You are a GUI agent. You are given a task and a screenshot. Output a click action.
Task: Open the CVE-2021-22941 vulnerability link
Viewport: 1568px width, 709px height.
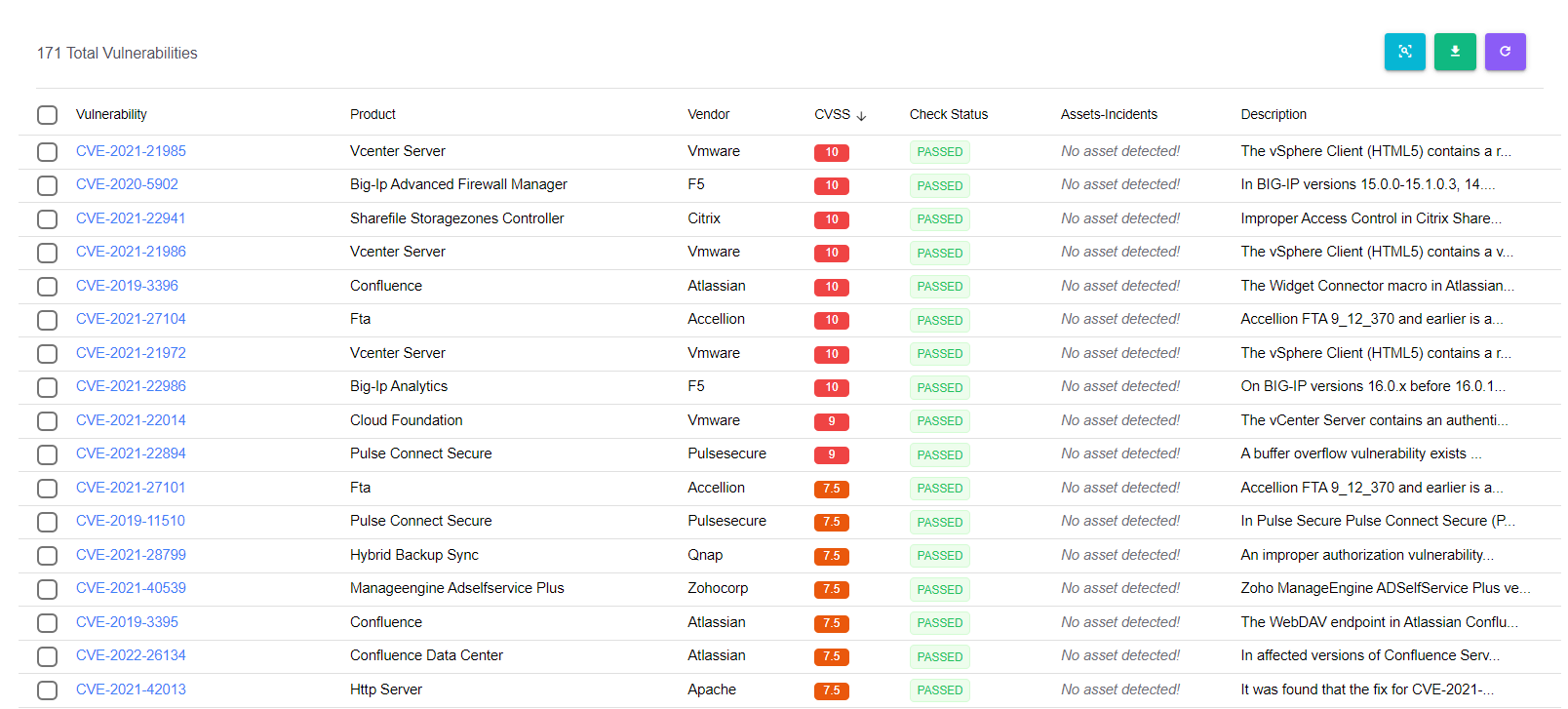click(131, 218)
